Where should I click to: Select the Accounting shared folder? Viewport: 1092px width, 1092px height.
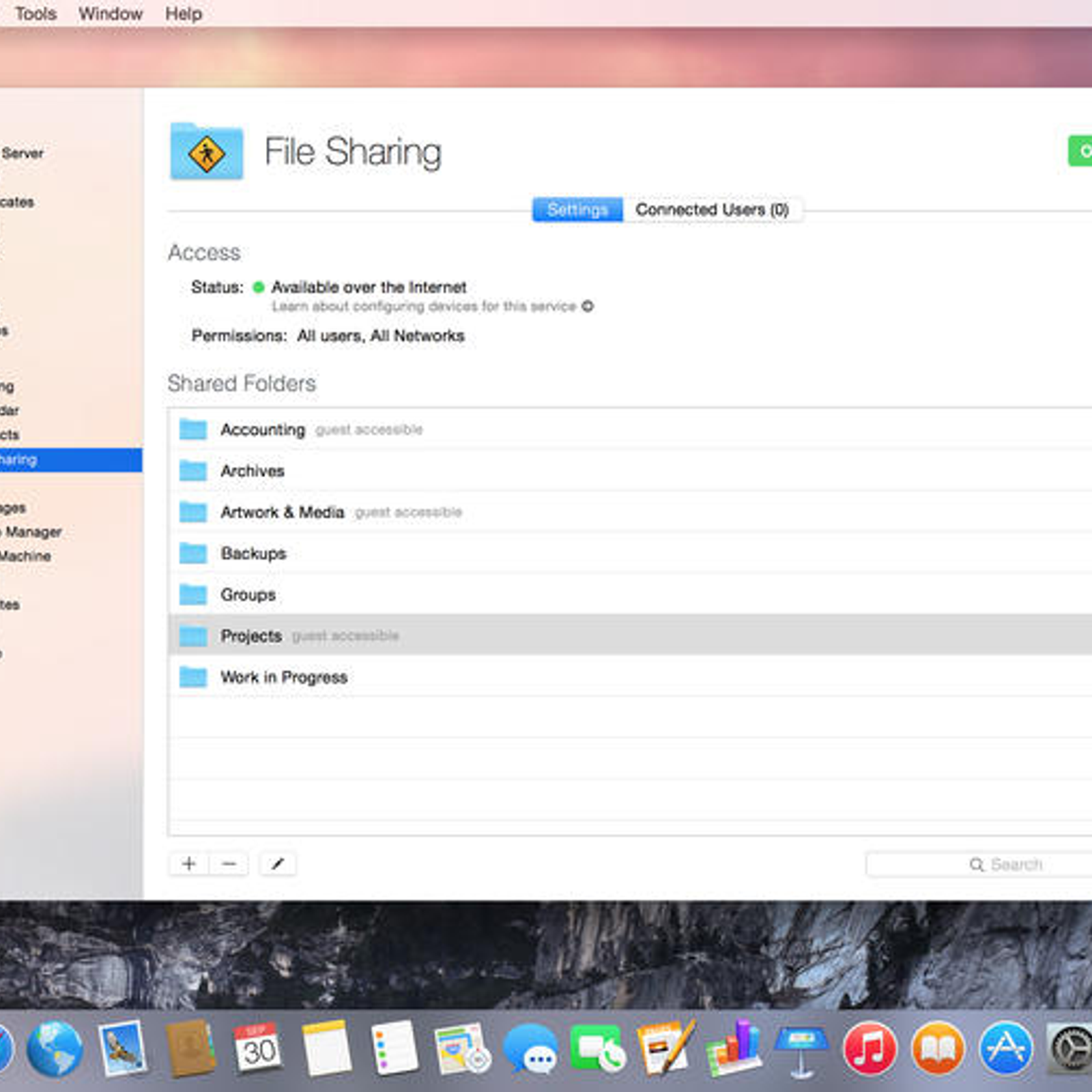tap(263, 430)
